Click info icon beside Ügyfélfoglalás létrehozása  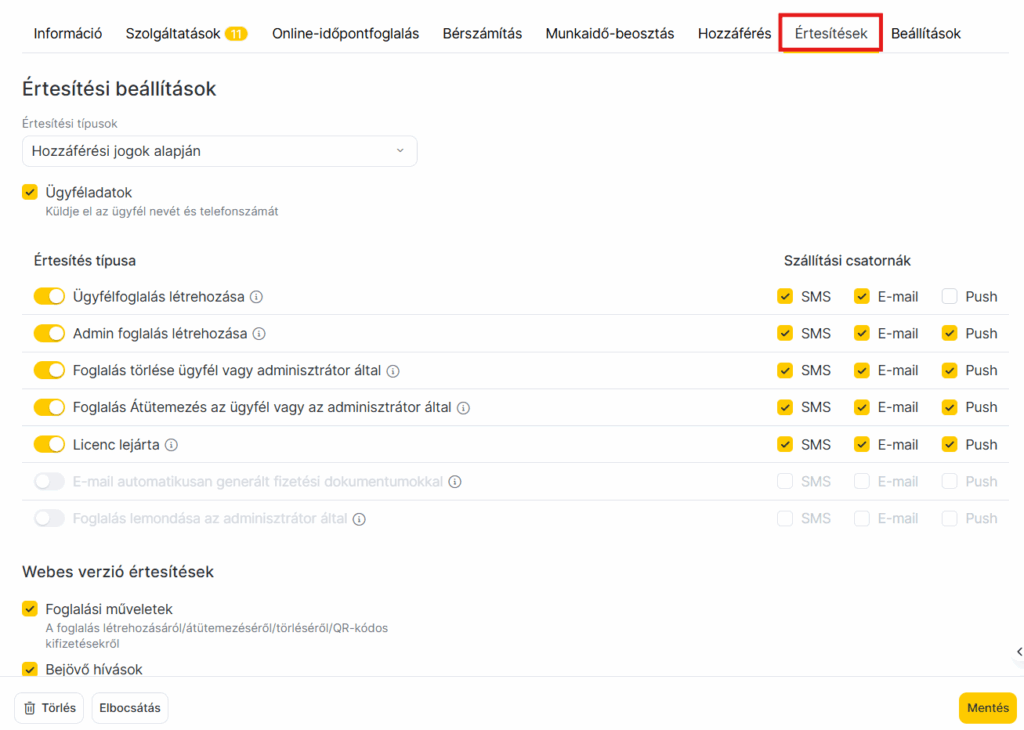257,297
